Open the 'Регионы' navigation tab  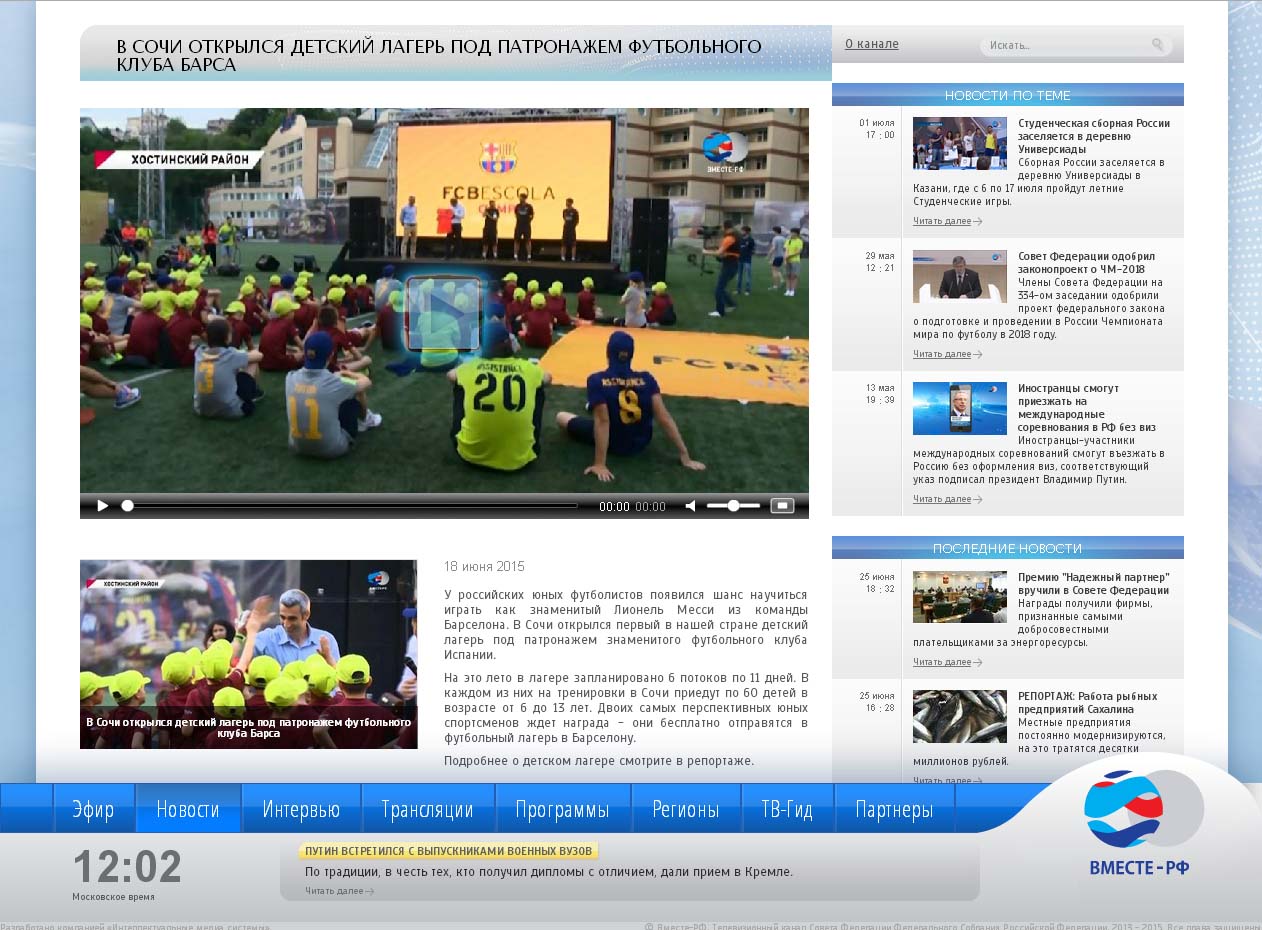click(x=686, y=809)
